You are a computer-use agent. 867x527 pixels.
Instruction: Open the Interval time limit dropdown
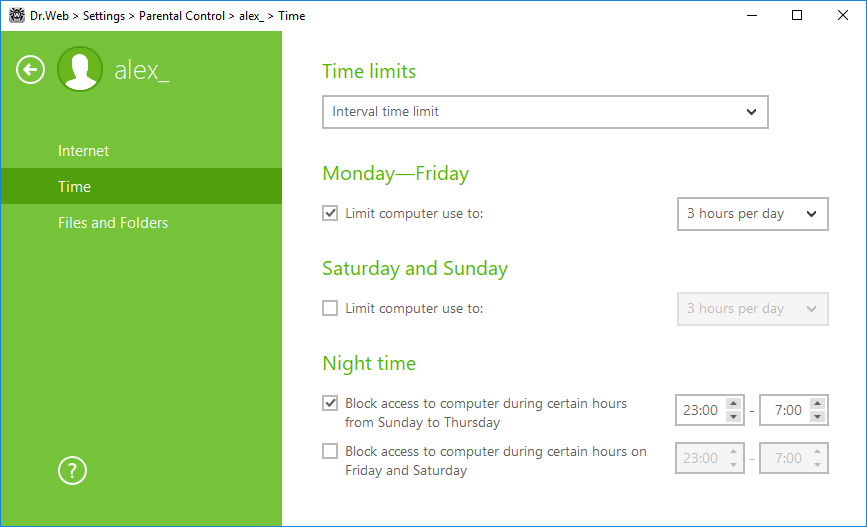(545, 112)
